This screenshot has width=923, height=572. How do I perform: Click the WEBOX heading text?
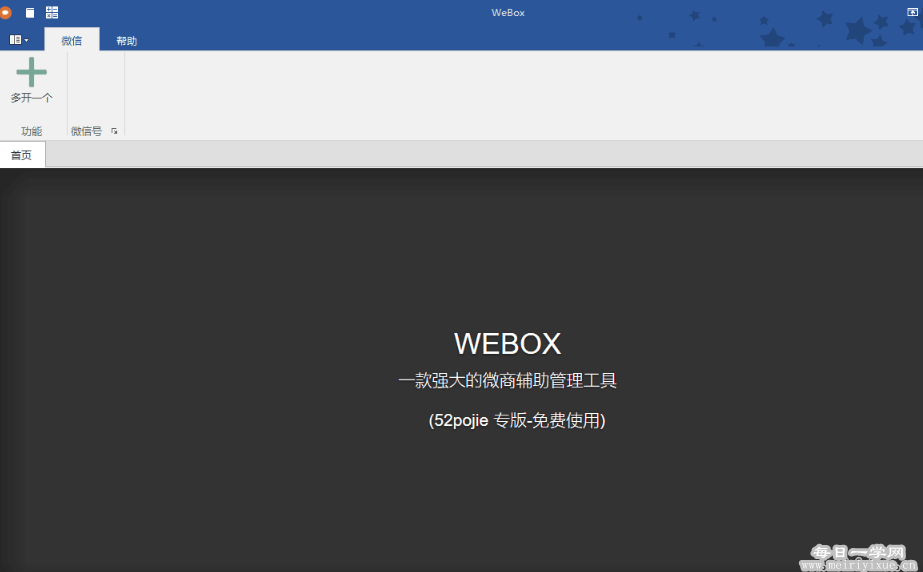507,344
